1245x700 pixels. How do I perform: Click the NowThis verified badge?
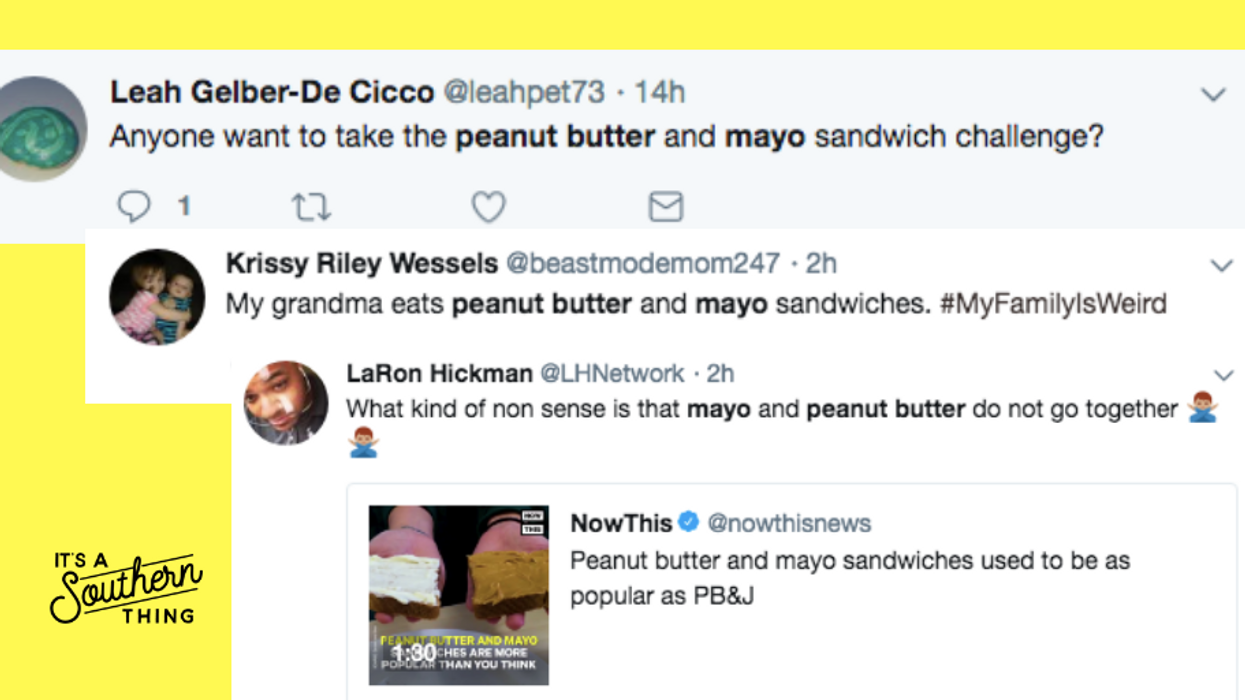tap(689, 522)
